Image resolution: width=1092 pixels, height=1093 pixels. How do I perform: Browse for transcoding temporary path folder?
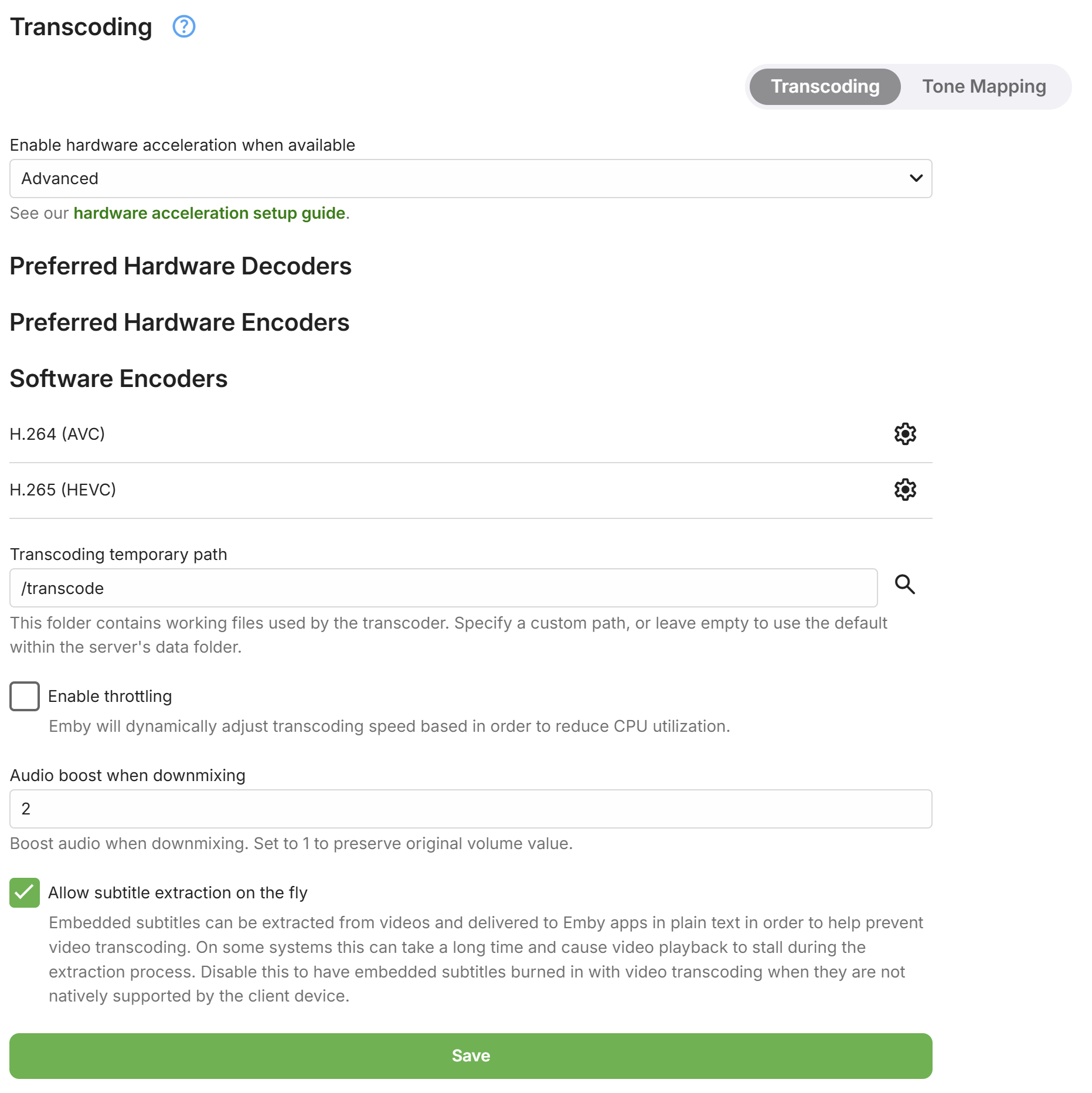click(x=904, y=585)
